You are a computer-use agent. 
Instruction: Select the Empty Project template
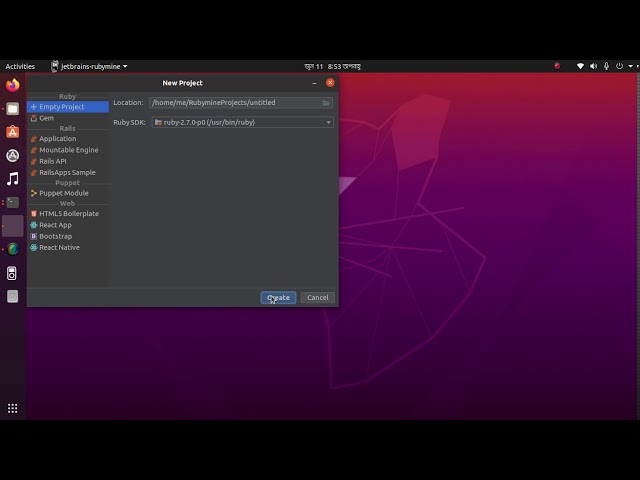pyautogui.click(x=68, y=107)
